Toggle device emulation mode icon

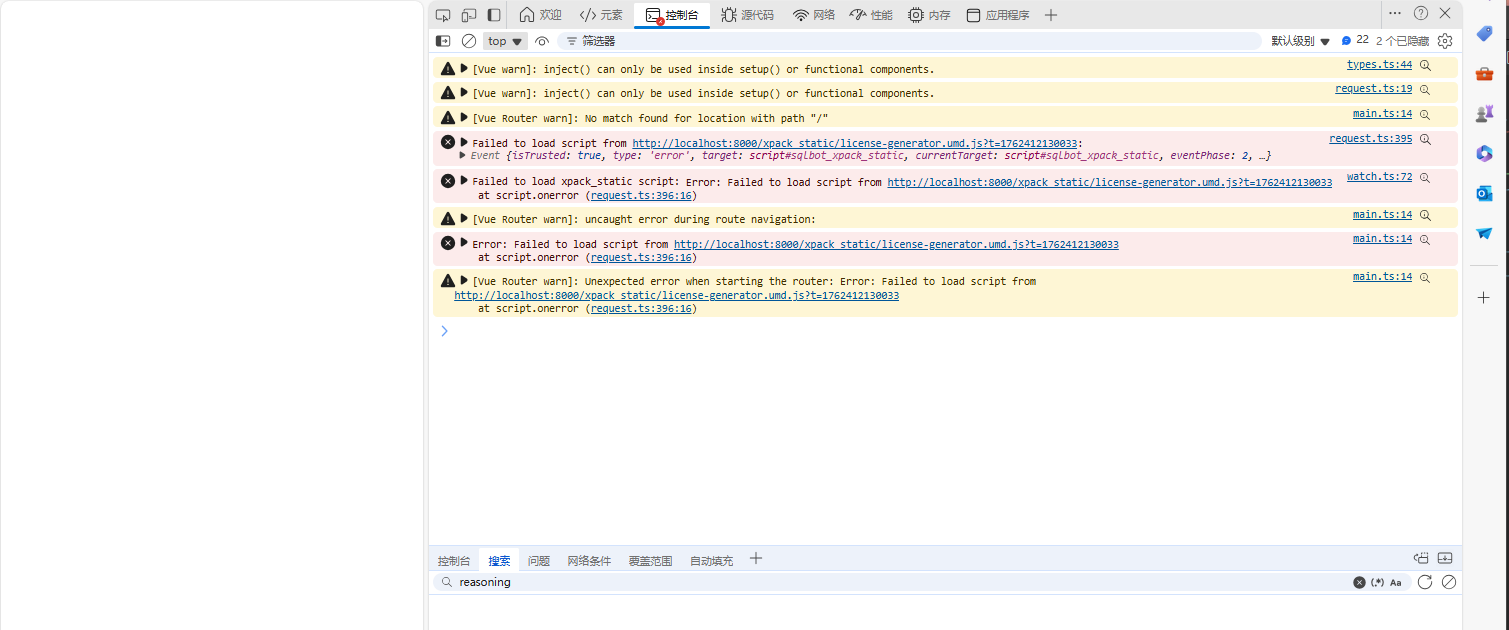(x=468, y=15)
